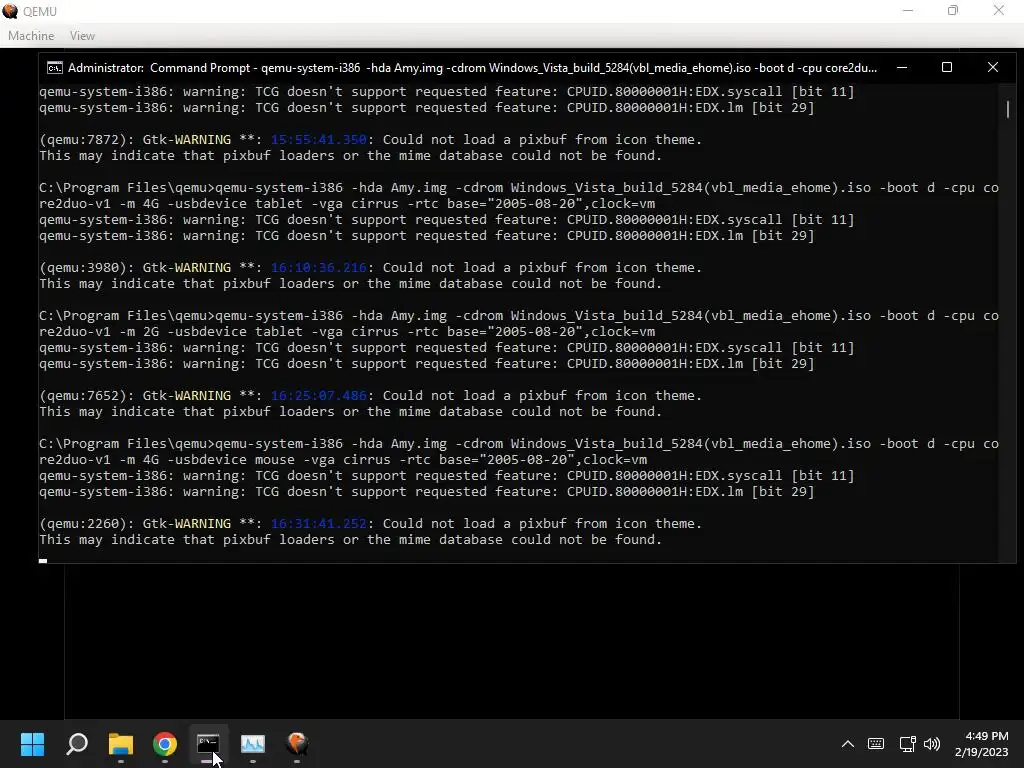Restore the QEMU window size
Screen dimensions: 1024x768
pyautogui.click(x=953, y=10)
